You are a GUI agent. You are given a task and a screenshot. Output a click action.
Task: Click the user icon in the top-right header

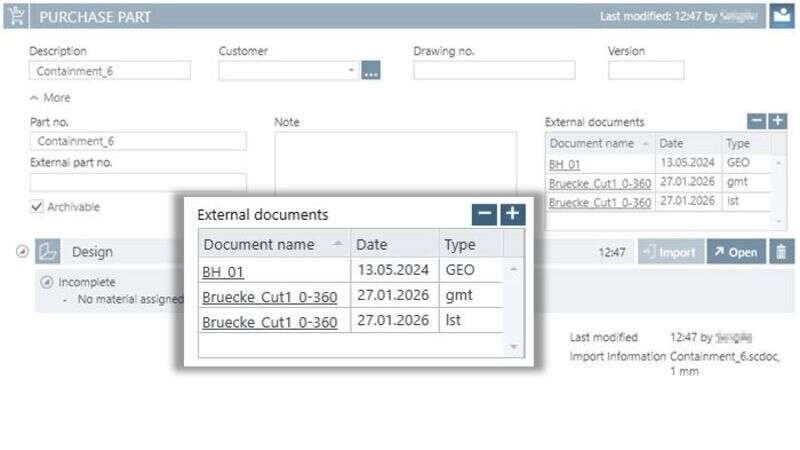tap(780, 17)
